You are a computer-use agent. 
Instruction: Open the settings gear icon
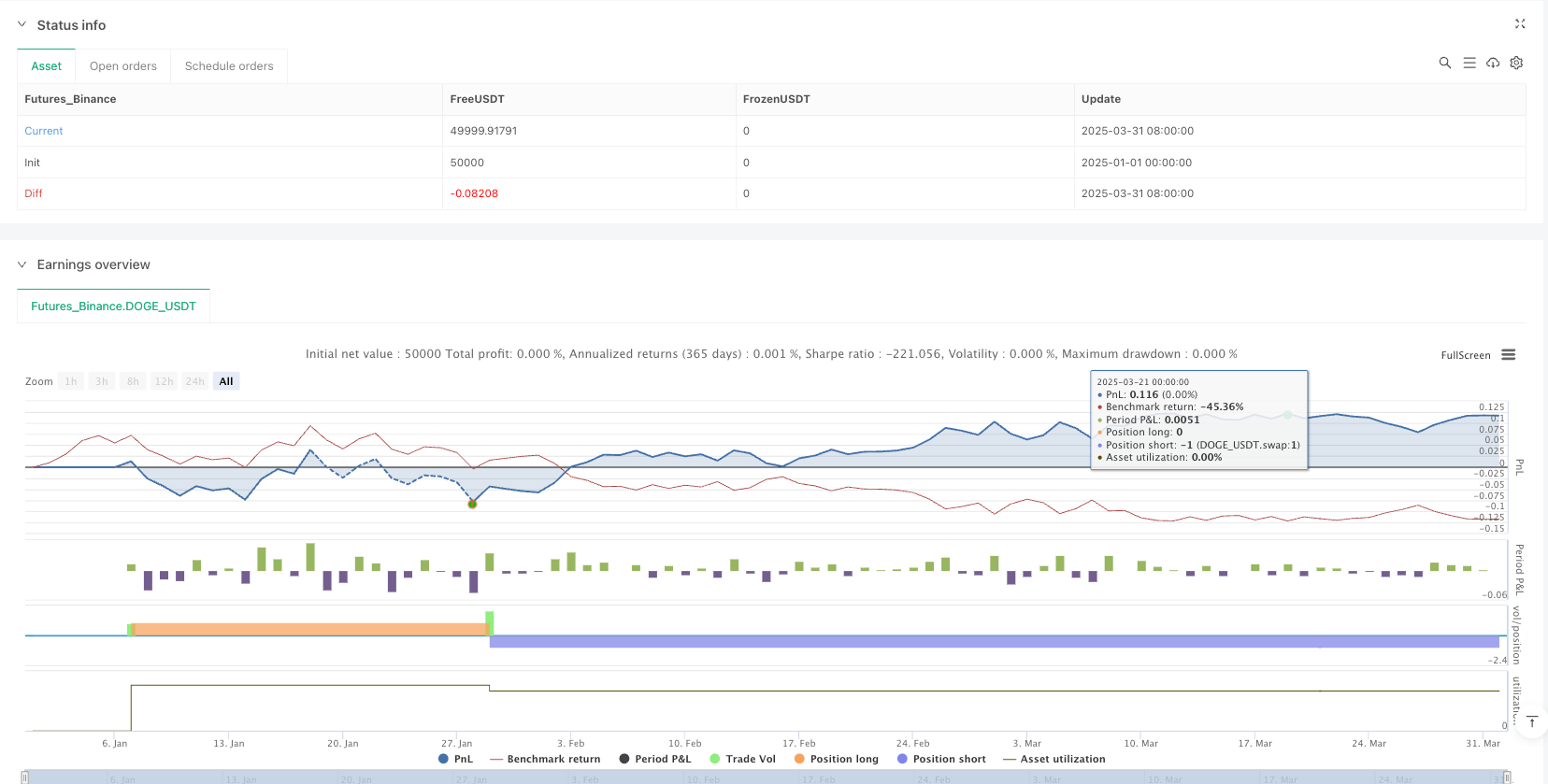1516,63
